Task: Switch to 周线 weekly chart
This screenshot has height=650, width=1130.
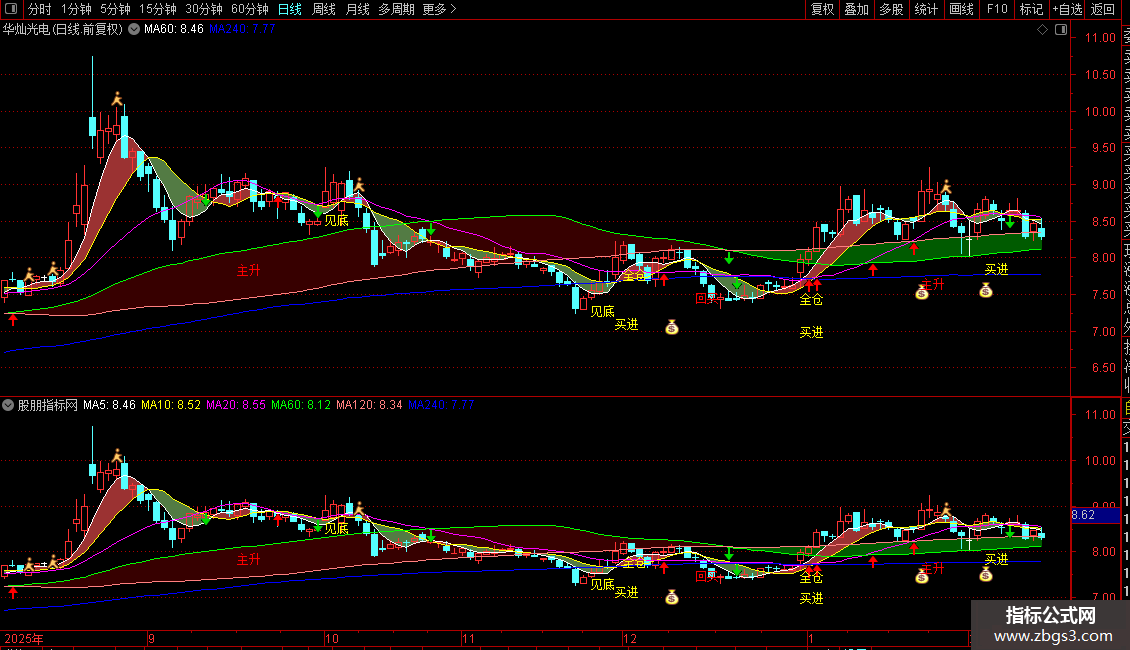Action: (324, 9)
